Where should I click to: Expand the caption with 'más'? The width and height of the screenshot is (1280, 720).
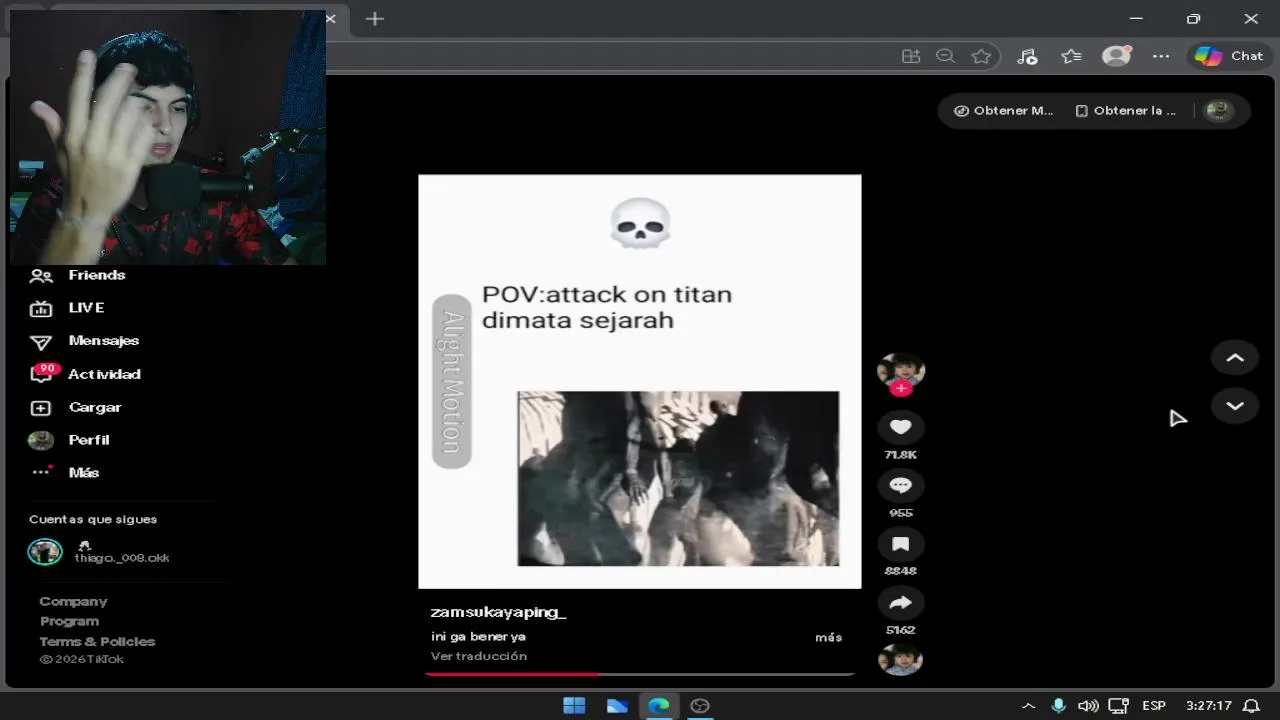828,637
